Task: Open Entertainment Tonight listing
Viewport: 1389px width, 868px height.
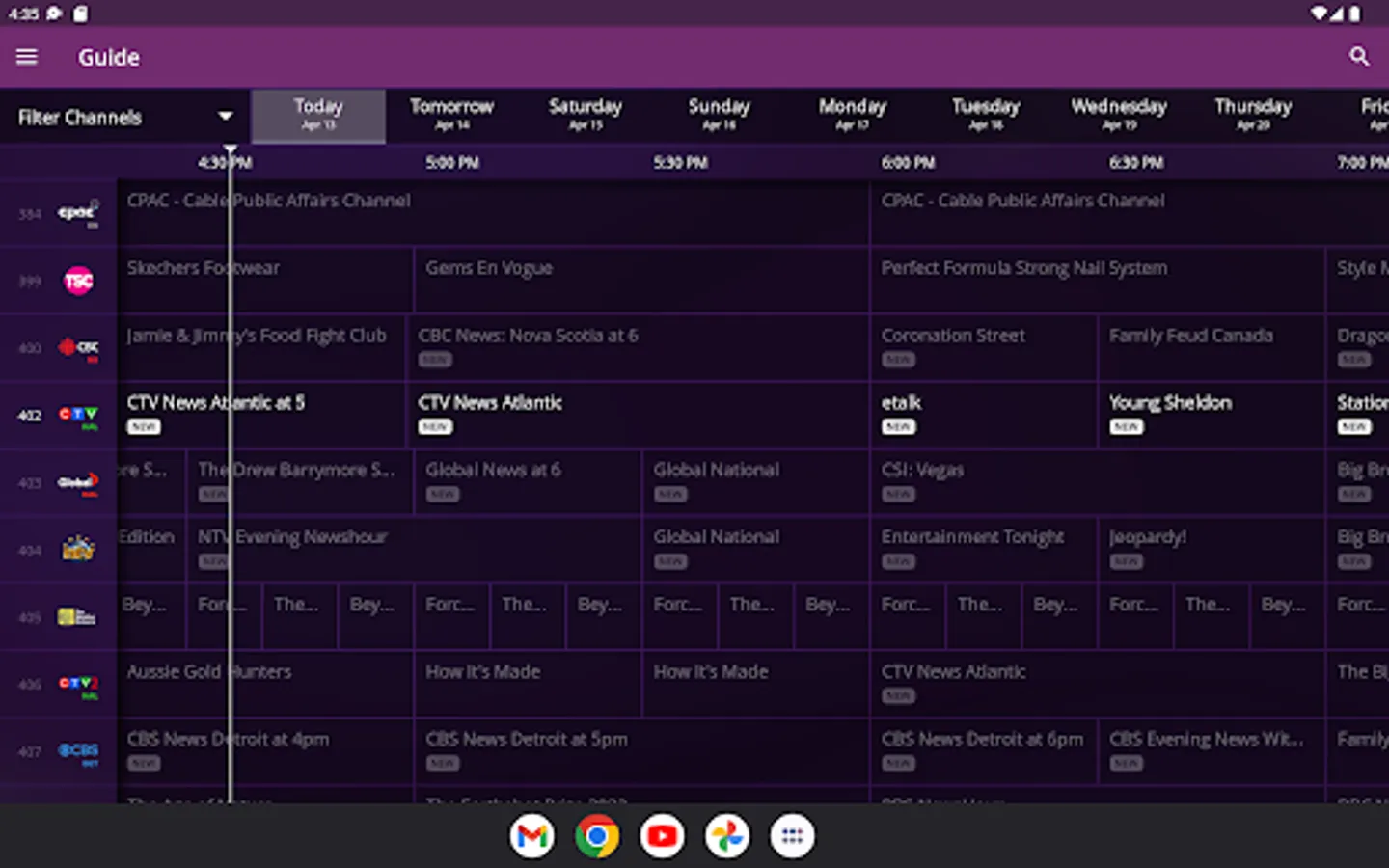Action: [984, 549]
